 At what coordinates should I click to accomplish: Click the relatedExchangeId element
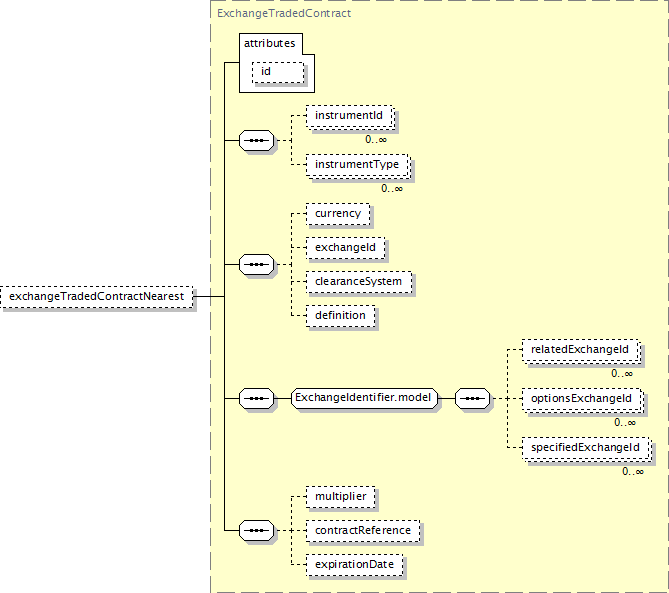tap(580, 350)
